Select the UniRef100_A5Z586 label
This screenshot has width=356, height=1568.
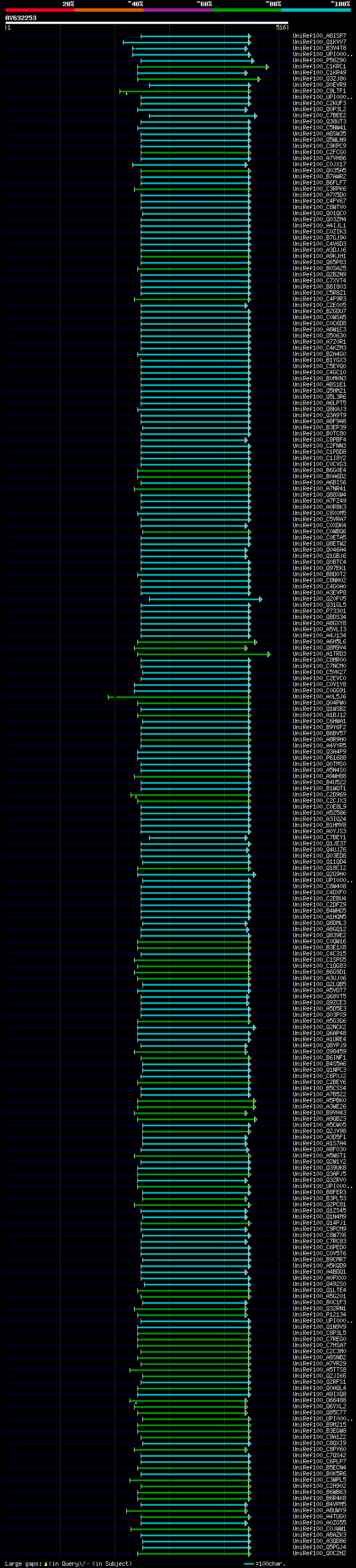(x=319, y=813)
